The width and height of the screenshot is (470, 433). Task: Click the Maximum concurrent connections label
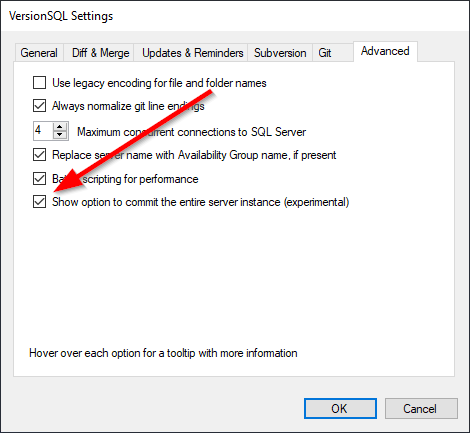(x=191, y=132)
